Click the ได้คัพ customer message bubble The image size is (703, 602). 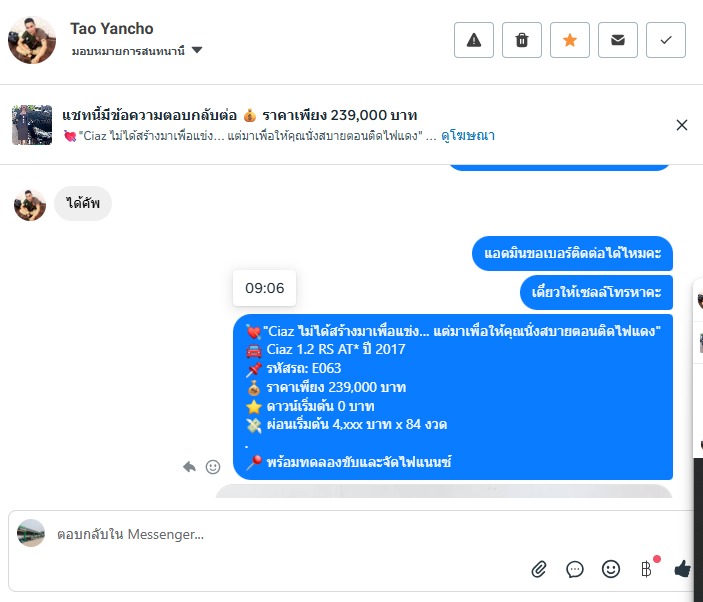pos(83,204)
